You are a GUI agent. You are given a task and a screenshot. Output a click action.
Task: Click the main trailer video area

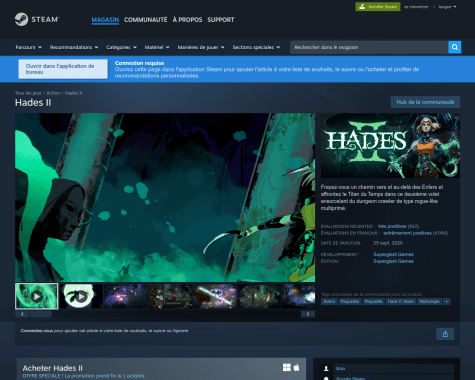[x=165, y=197]
